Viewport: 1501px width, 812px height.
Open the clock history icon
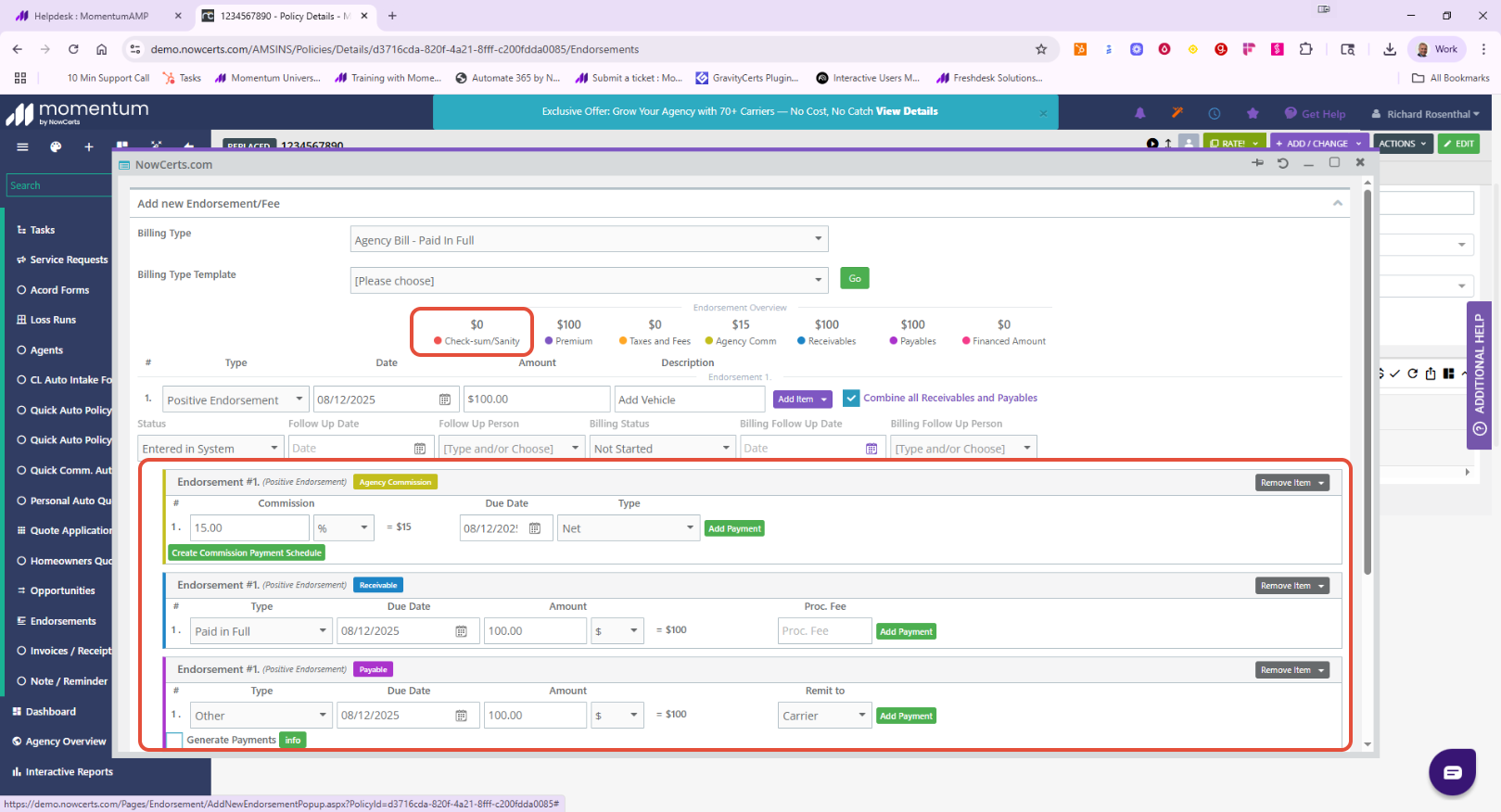(x=1215, y=113)
